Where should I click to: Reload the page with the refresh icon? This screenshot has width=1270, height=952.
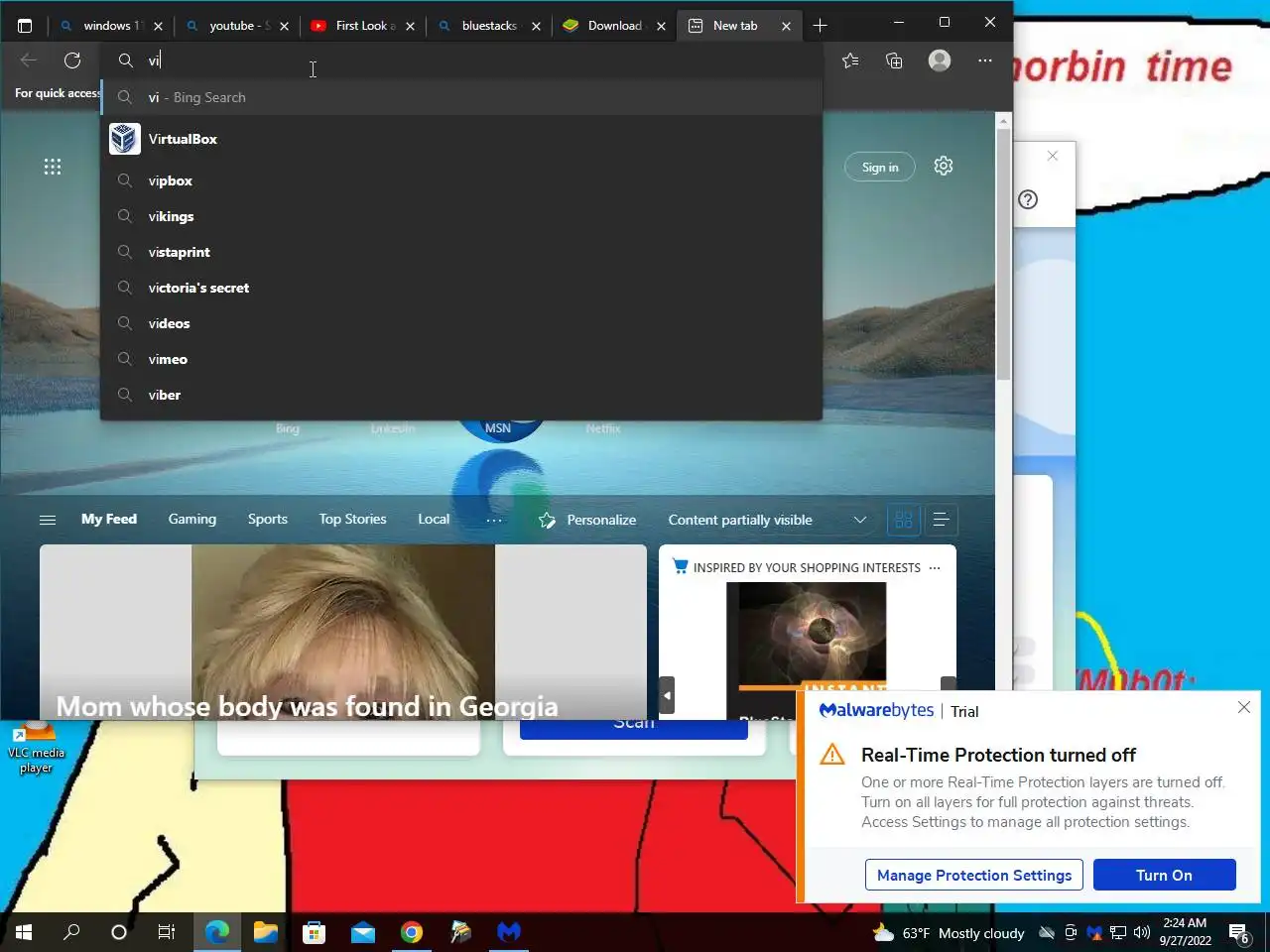(72, 60)
